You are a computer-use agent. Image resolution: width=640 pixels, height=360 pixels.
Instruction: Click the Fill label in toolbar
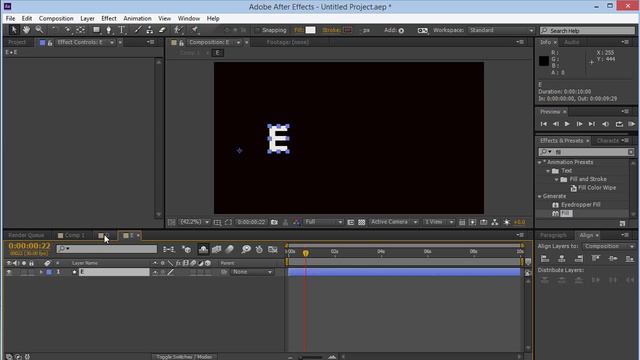(x=299, y=30)
